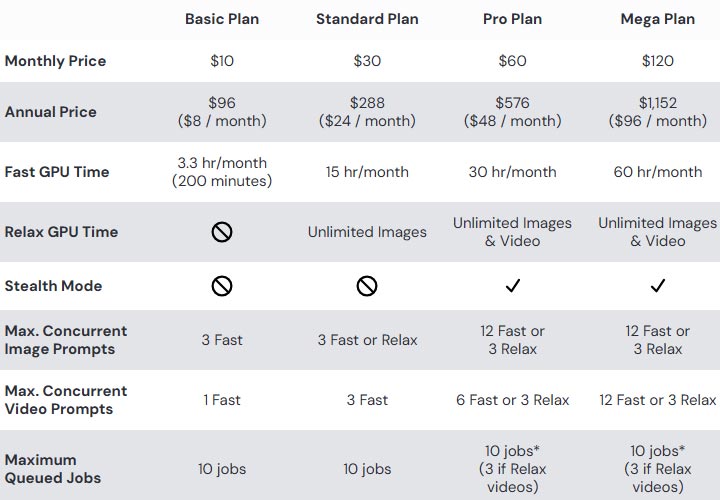This screenshot has width=720, height=500.
Task: Select the Basic Plan column header
Action: click(x=222, y=19)
